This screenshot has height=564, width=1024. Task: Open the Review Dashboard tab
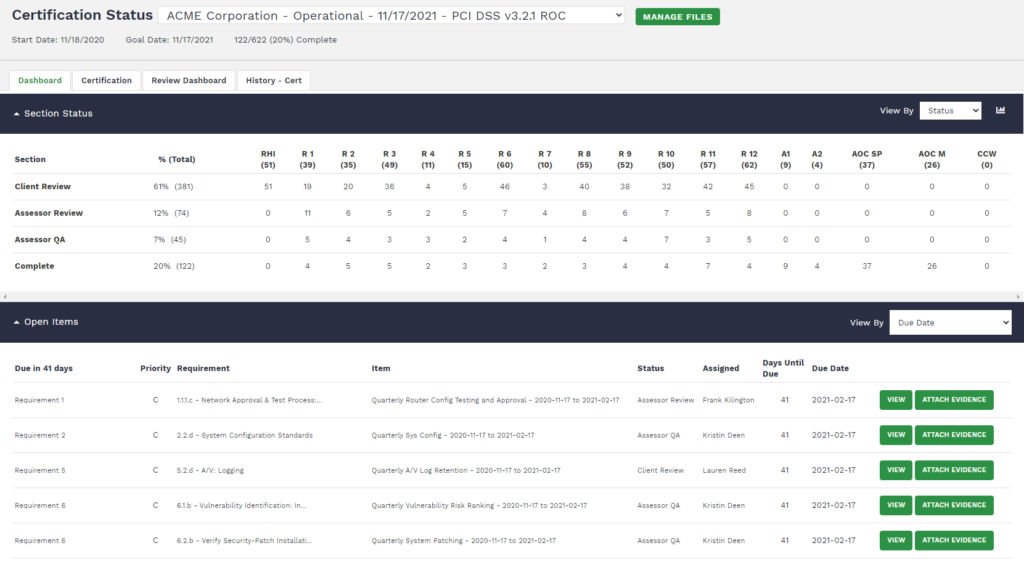pyautogui.click(x=189, y=80)
